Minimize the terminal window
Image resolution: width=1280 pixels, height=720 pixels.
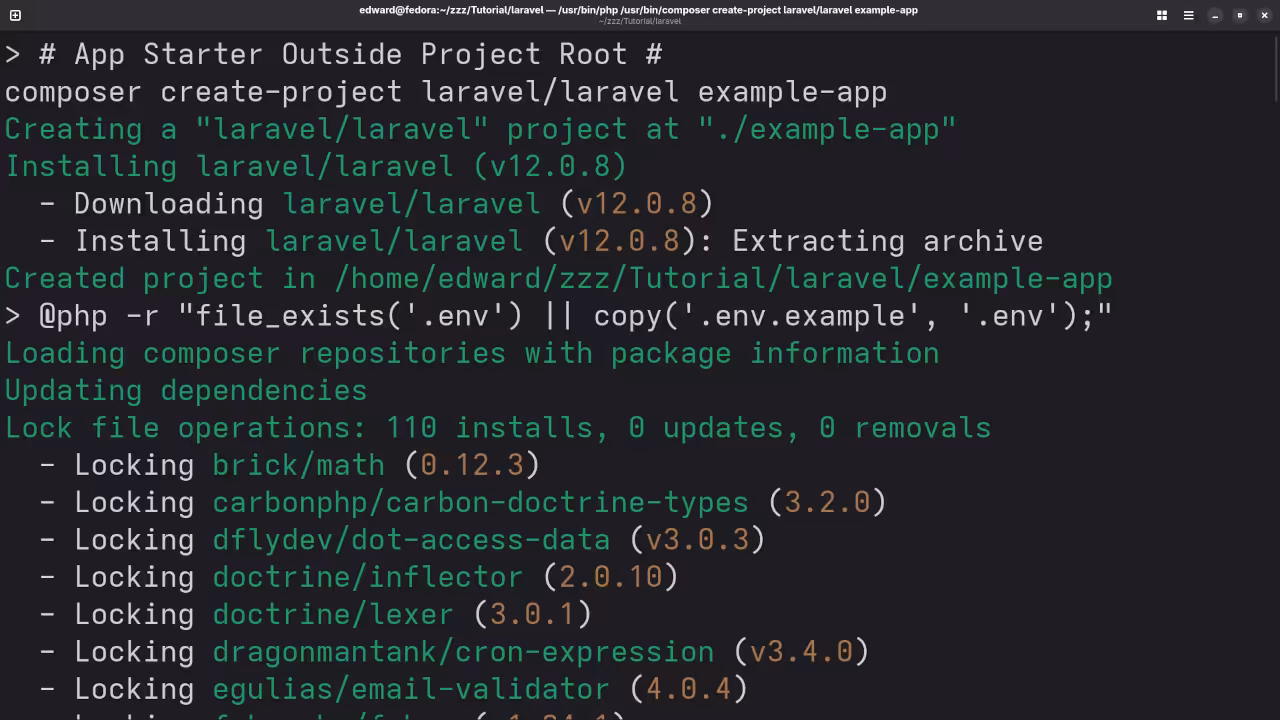(1215, 15)
